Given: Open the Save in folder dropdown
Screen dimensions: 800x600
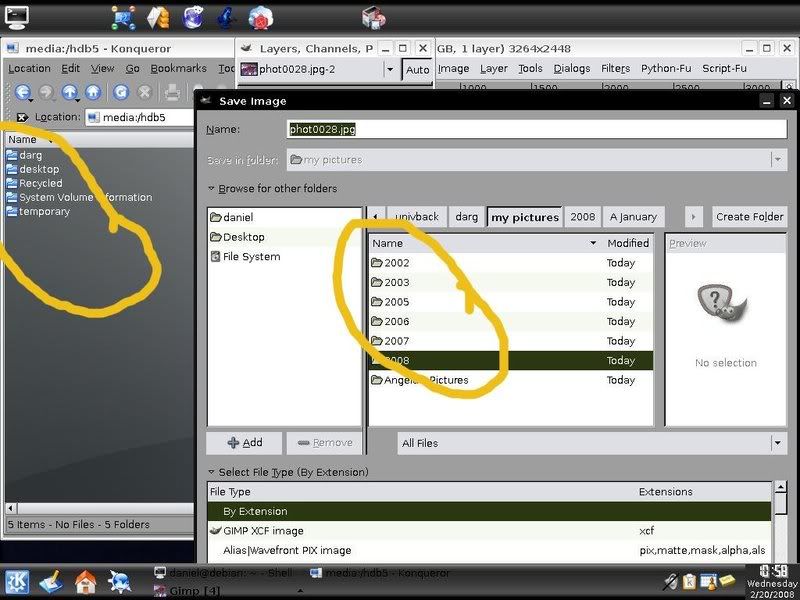Looking at the screenshot, I should (x=537, y=160).
